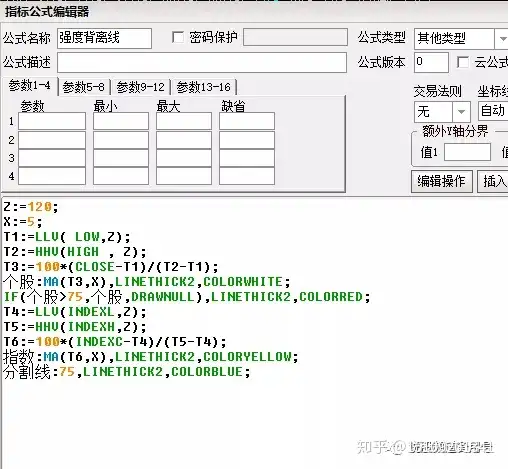The image size is (508, 469).
Task: Click parameter row 4 name field
Action: coord(52,176)
